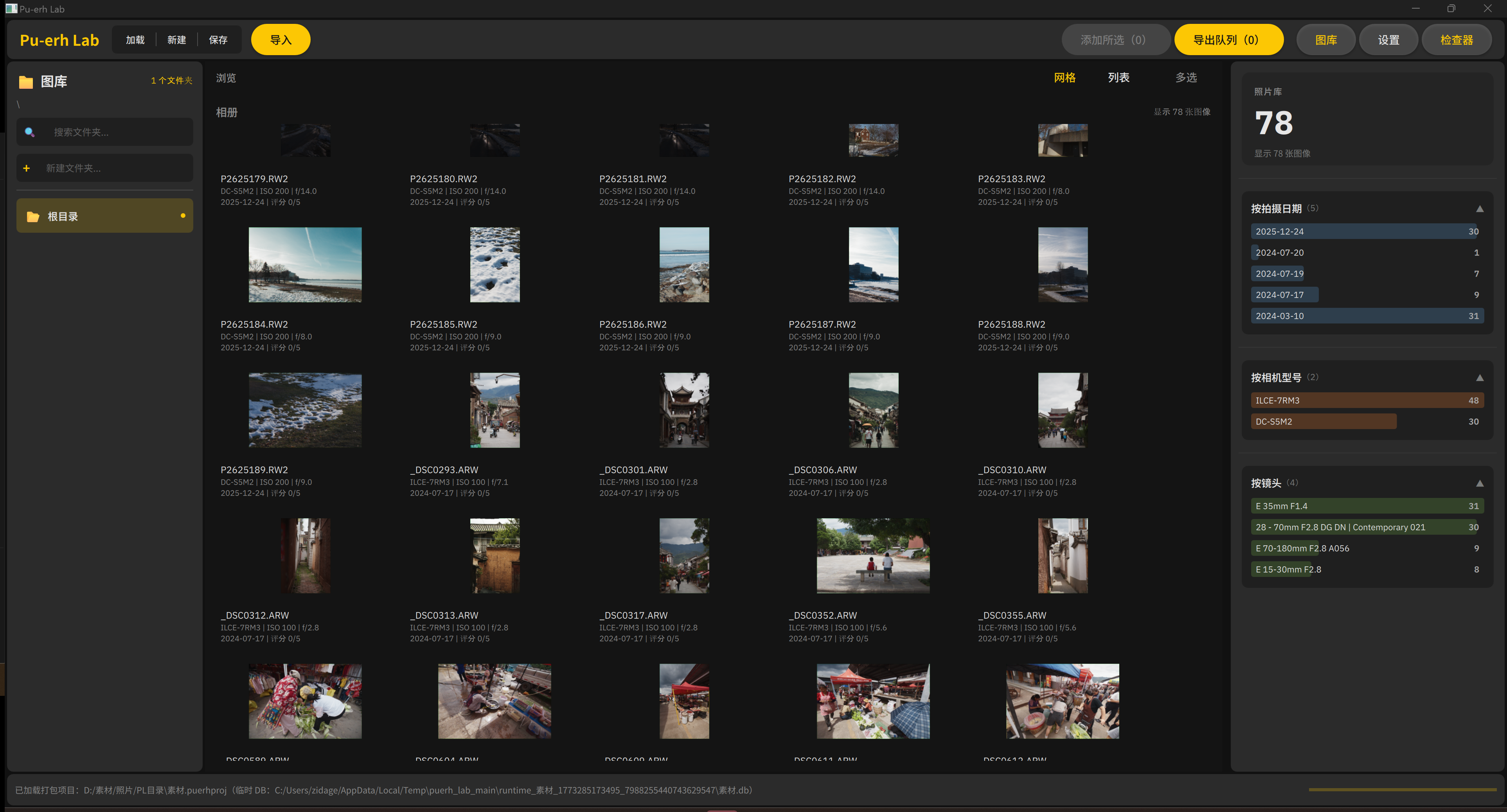
Task: Click the yellow dot on 根目录 row
Action: (x=183, y=216)
